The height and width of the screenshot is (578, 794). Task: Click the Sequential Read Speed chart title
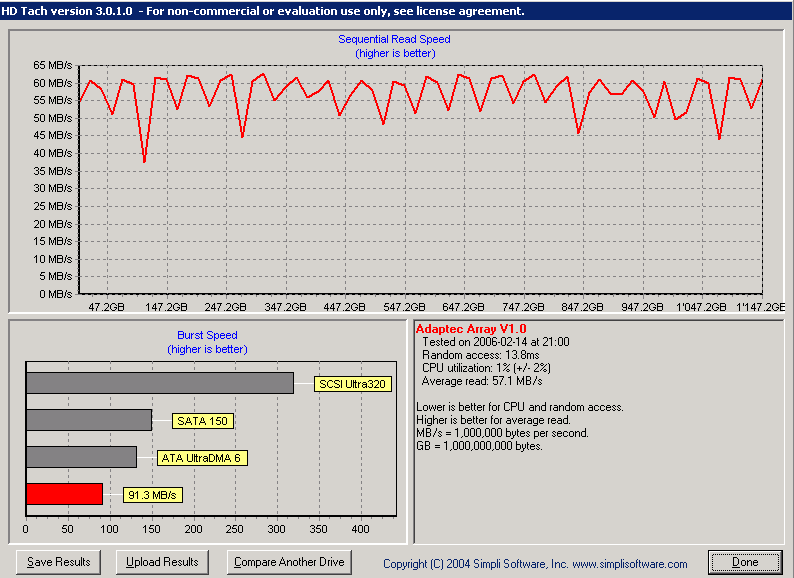[395, 40]
